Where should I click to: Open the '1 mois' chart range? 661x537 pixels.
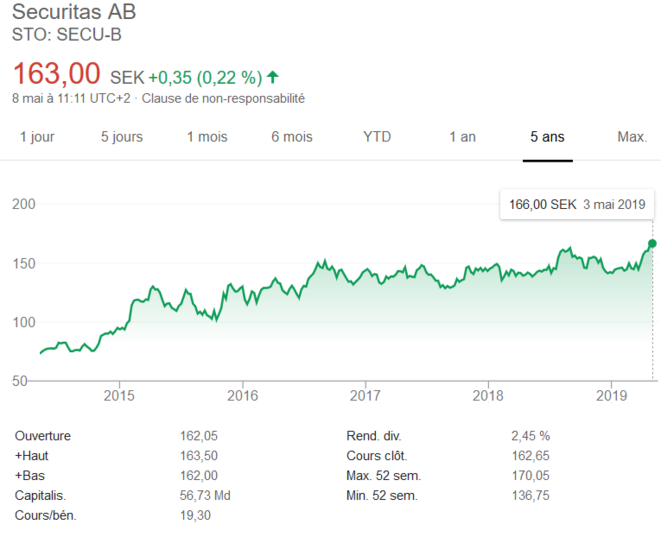pyautogui.click(x=207, y=137)
